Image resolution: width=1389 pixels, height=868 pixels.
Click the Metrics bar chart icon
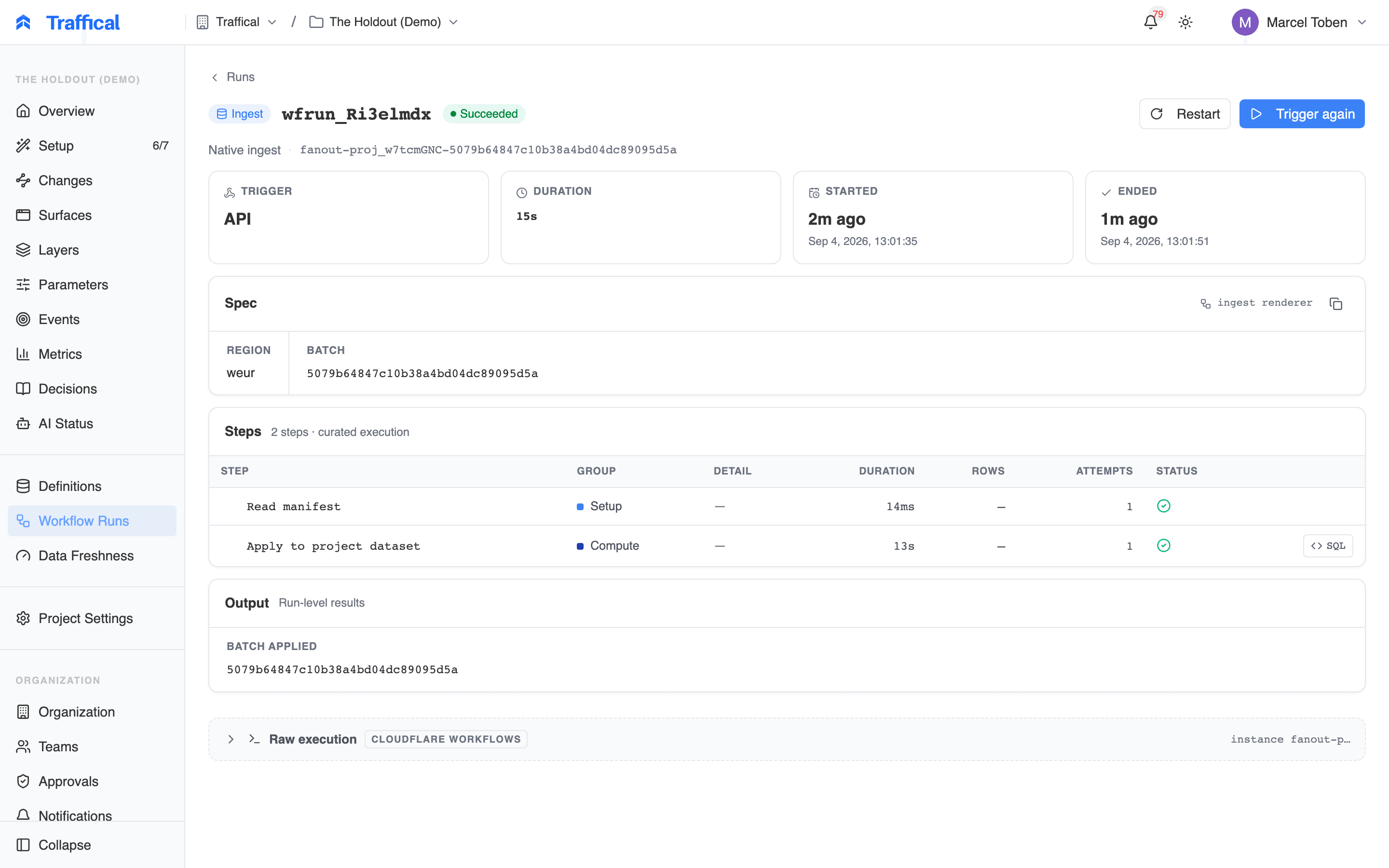23,354
